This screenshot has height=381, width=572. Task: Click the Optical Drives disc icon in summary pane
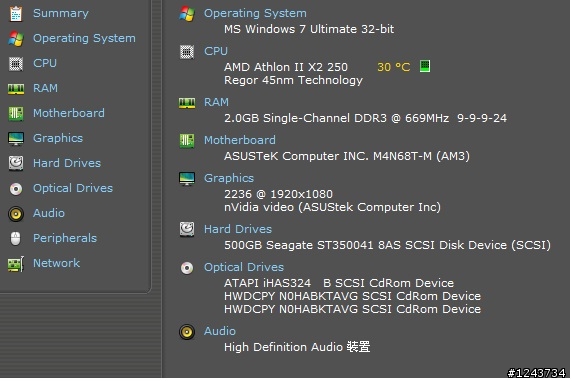tap(187, 268)
